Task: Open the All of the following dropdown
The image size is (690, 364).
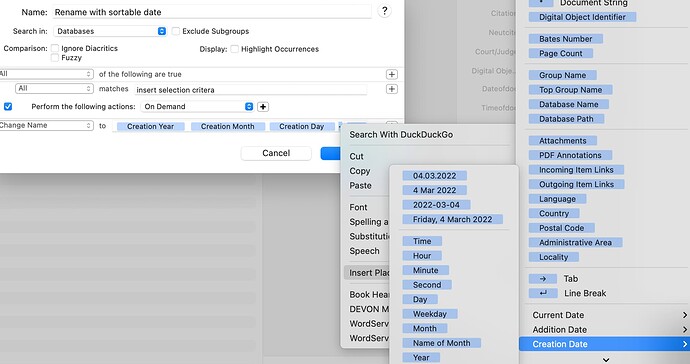Action: [46, 74]
